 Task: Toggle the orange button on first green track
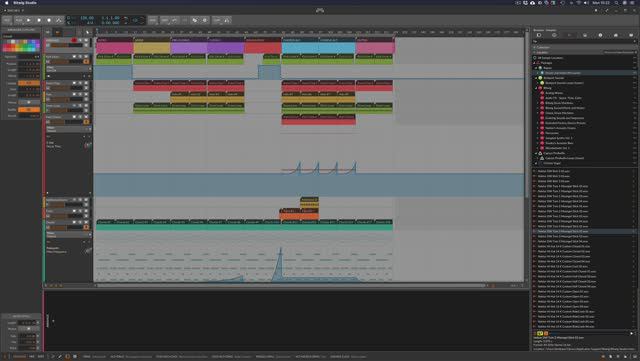(86, 62)
